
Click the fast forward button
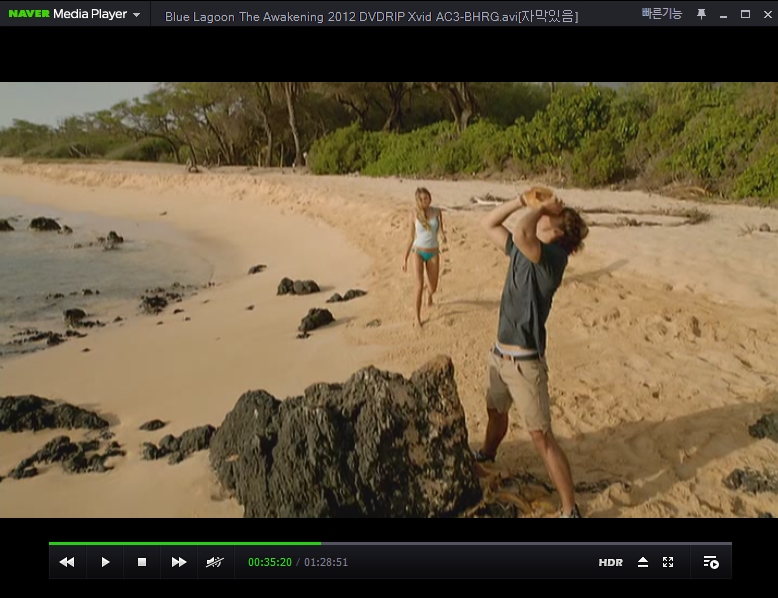click(x=179, y=562)
